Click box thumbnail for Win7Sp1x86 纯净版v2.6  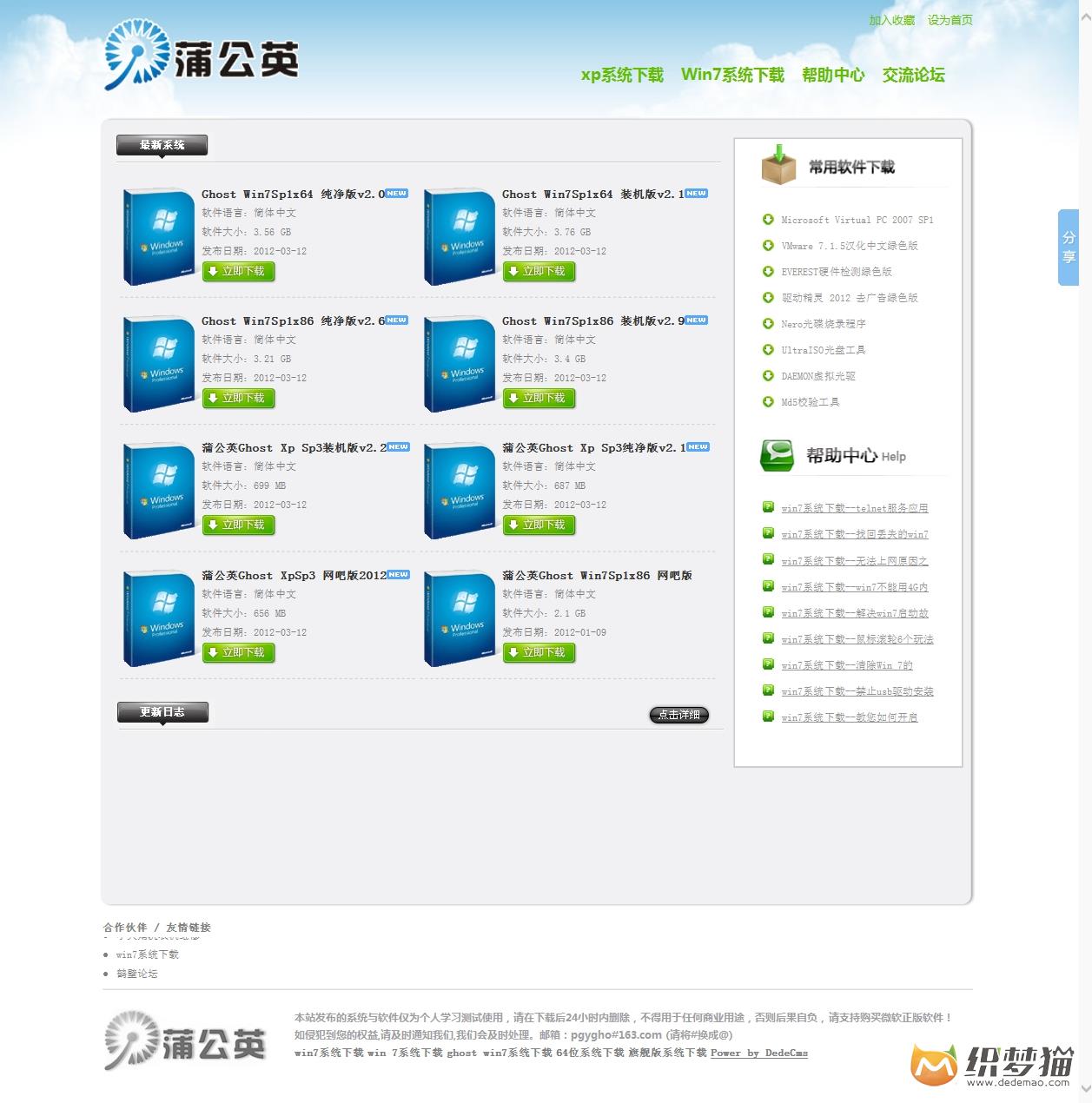coord(159,364)
